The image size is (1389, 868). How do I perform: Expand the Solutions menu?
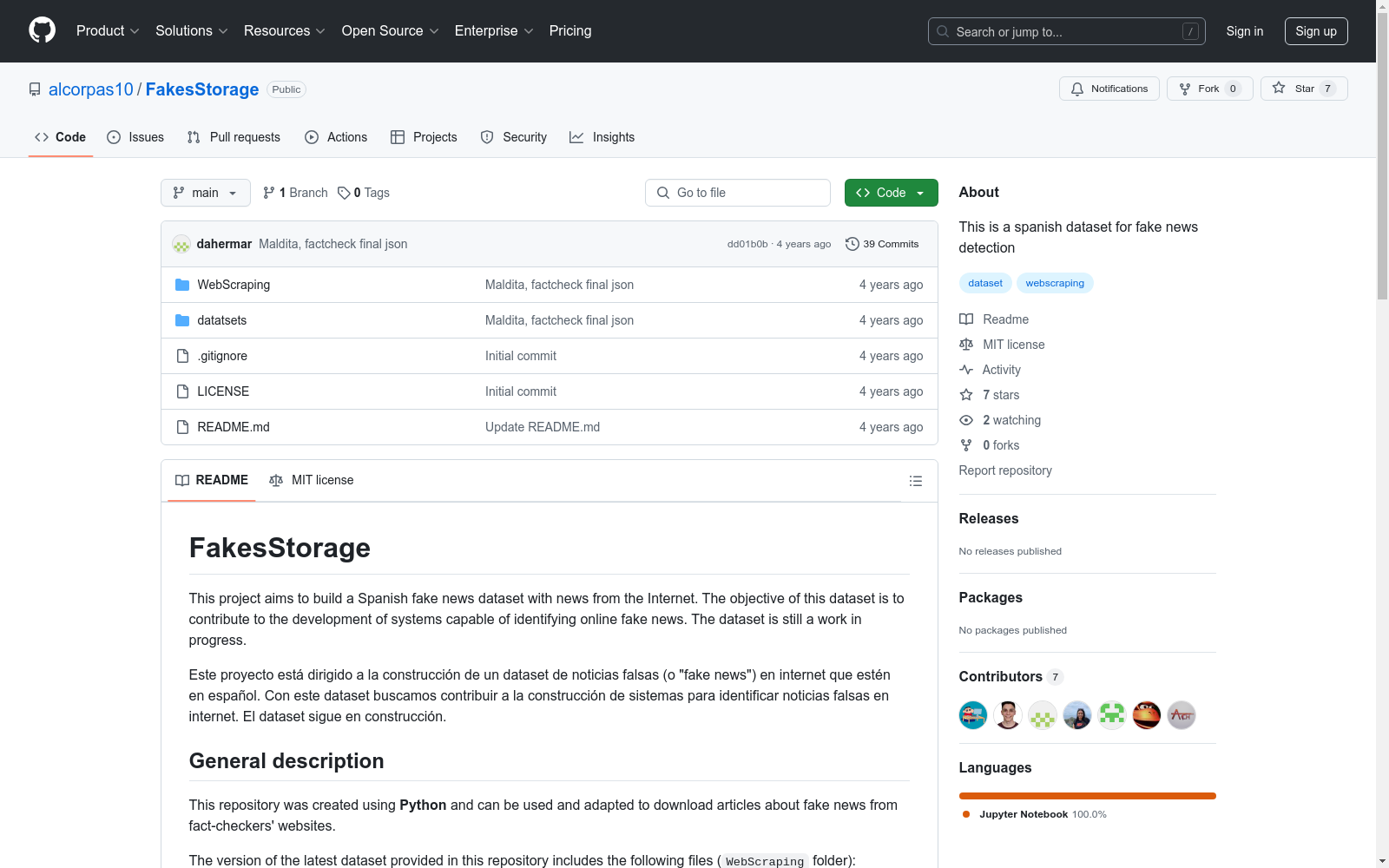click(192, 31)
